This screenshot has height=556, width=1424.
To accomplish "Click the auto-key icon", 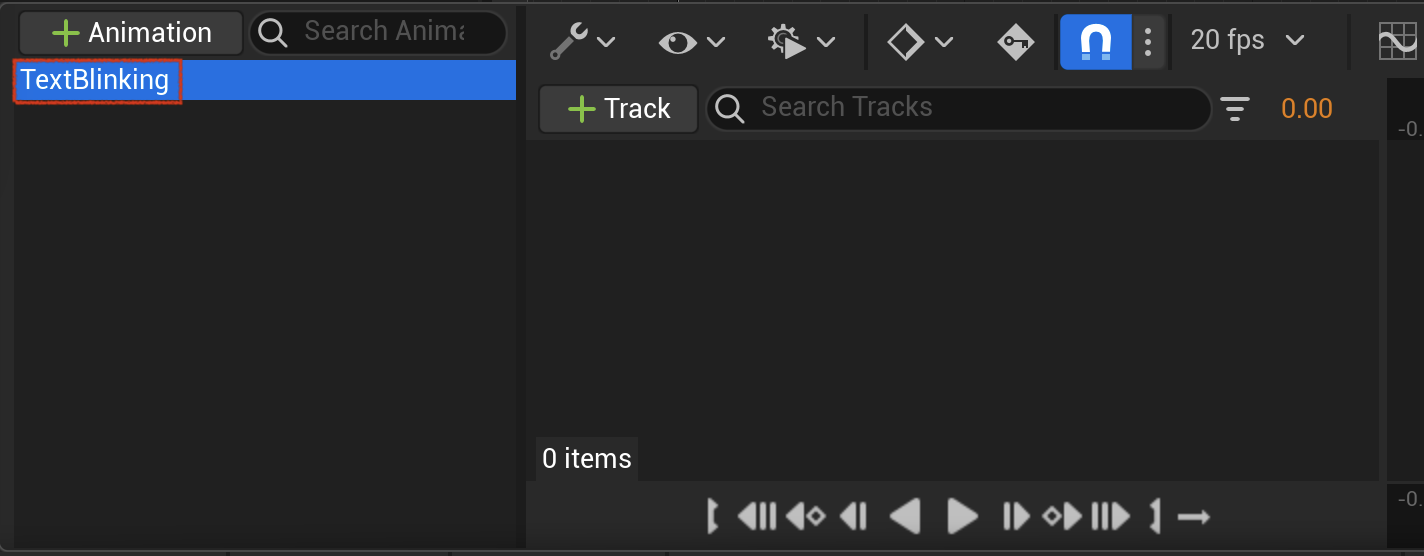I will (x=1016, y=41).
